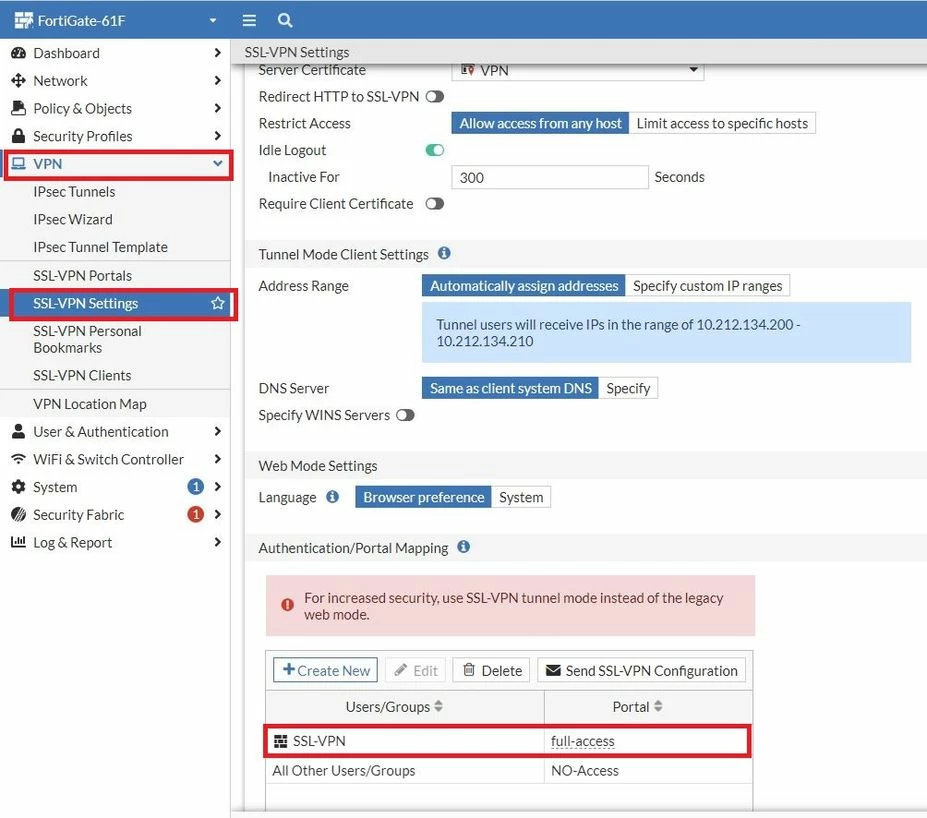
Task: Click Authentication/Portal Mapping info icon
Action: pos(464,547)
